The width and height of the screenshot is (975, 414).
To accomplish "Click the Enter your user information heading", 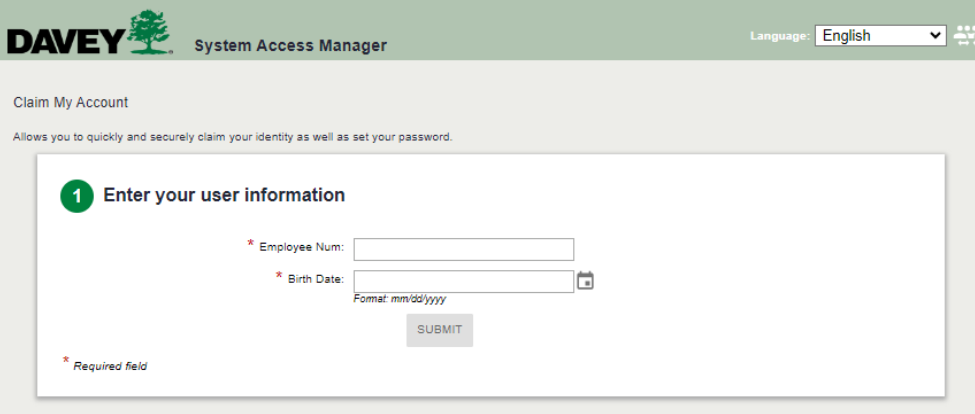I will coord(224,195).
